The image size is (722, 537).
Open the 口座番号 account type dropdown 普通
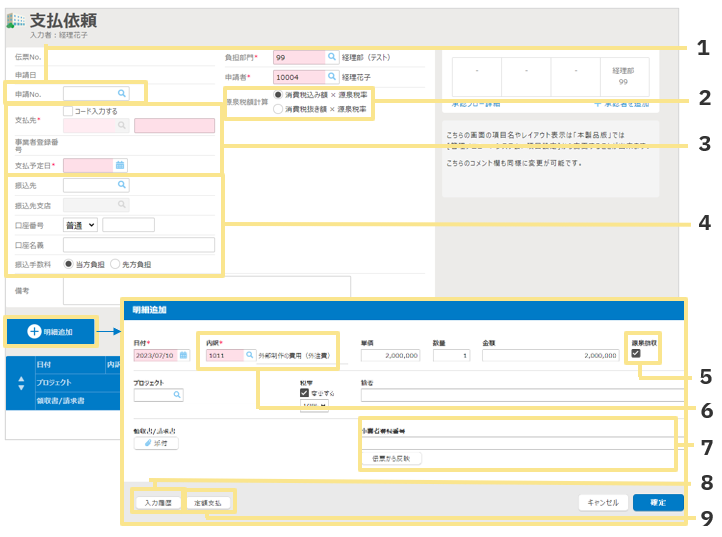[x=79, y=225]
